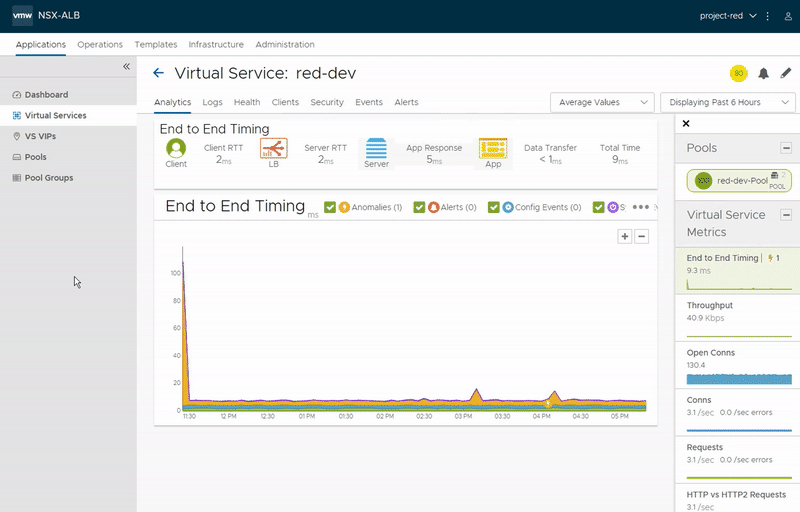Collapse the Pools section

[x=786, y=148]
